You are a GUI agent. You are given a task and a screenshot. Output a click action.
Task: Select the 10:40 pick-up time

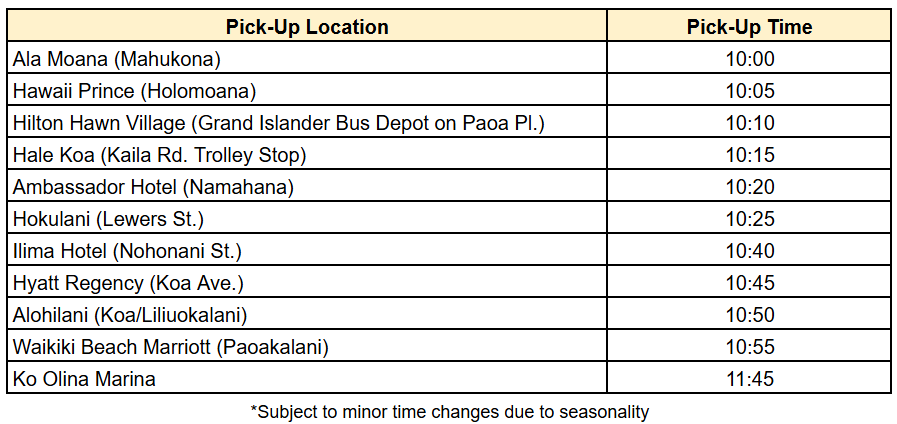coord(749,251)
